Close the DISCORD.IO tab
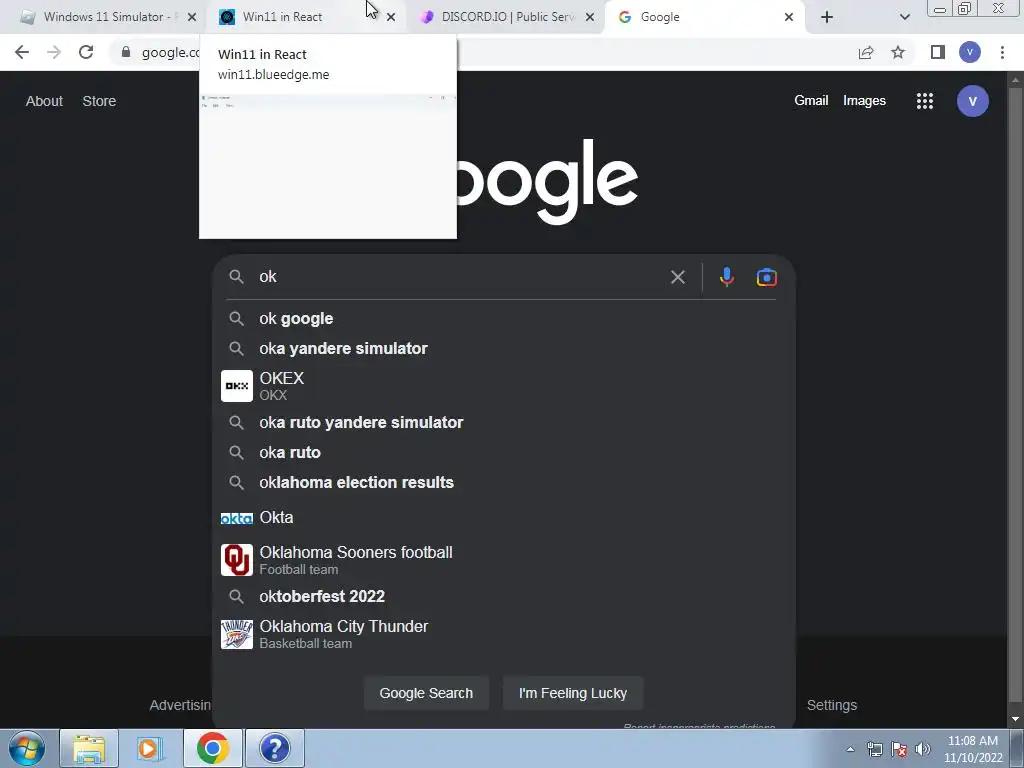This screenshot has height=768, width=1024. (x=590, y=17)
